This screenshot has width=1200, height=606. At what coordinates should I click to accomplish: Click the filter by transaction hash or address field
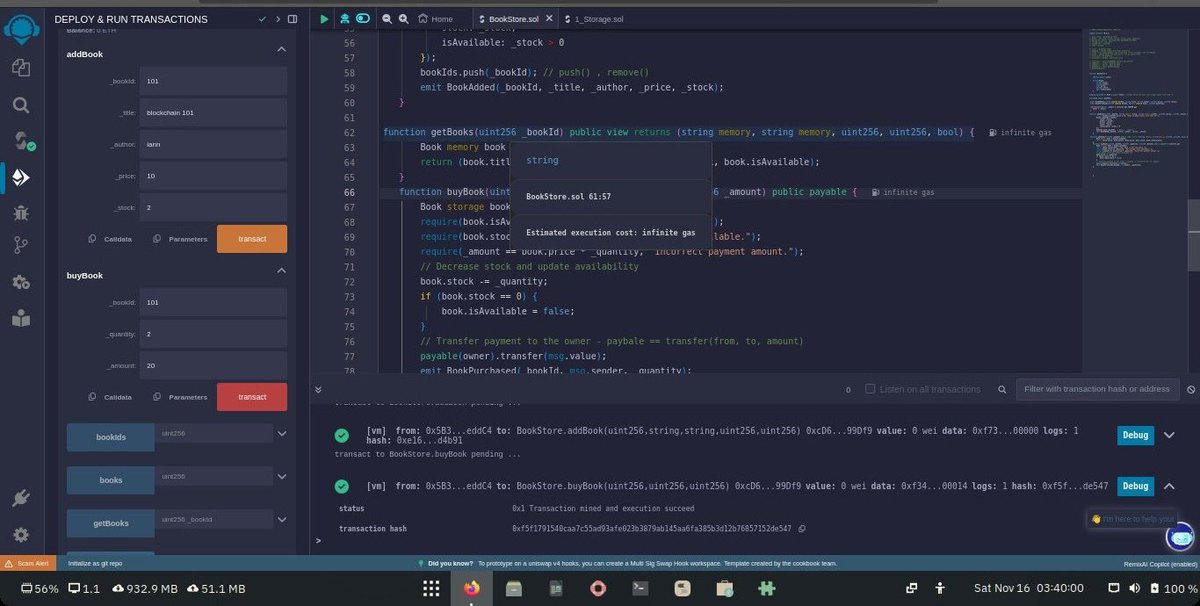(1097, 389)
